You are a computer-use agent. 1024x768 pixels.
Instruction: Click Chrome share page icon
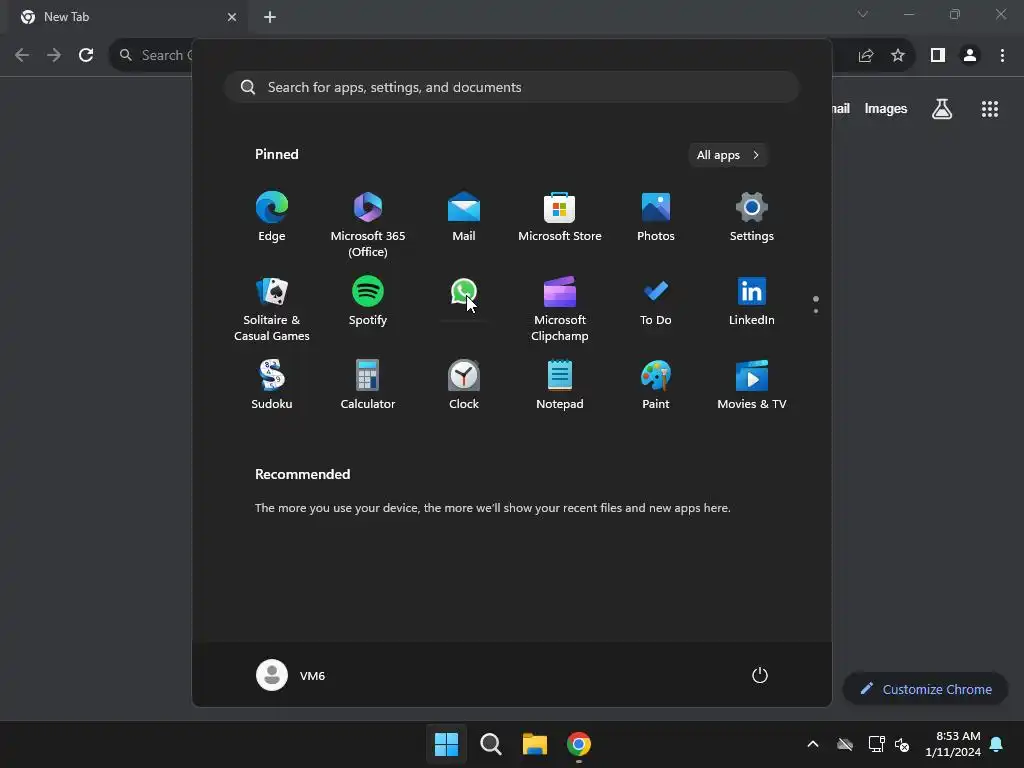point(866,56)
